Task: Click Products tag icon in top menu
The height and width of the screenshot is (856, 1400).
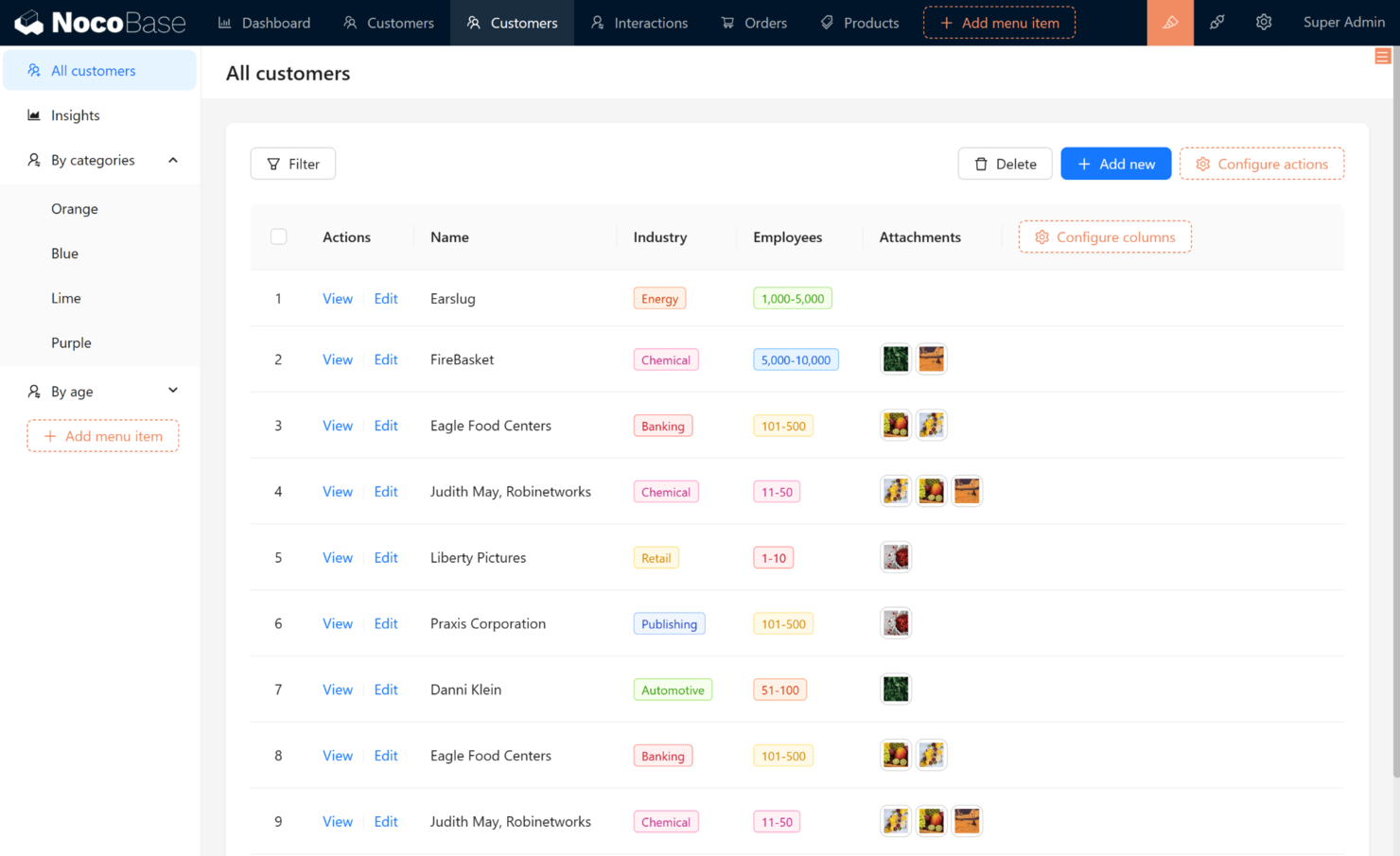Action: (x=827, y=23)
